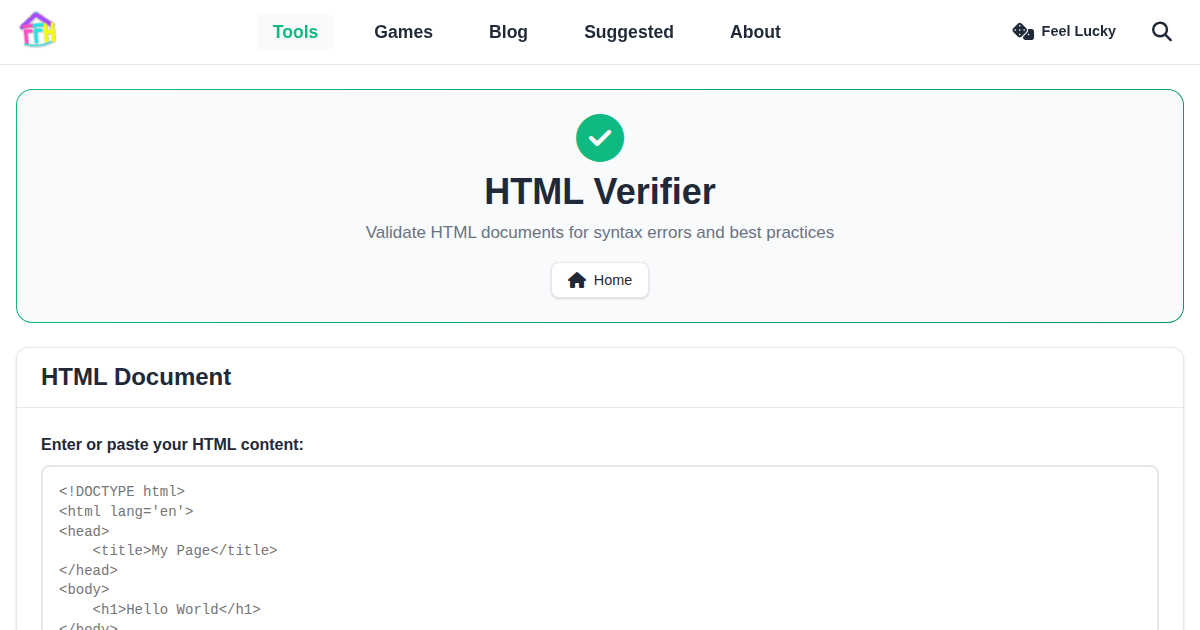
Task: Click the house logo in the top-left corner
Action: click(x=37, y=31)
